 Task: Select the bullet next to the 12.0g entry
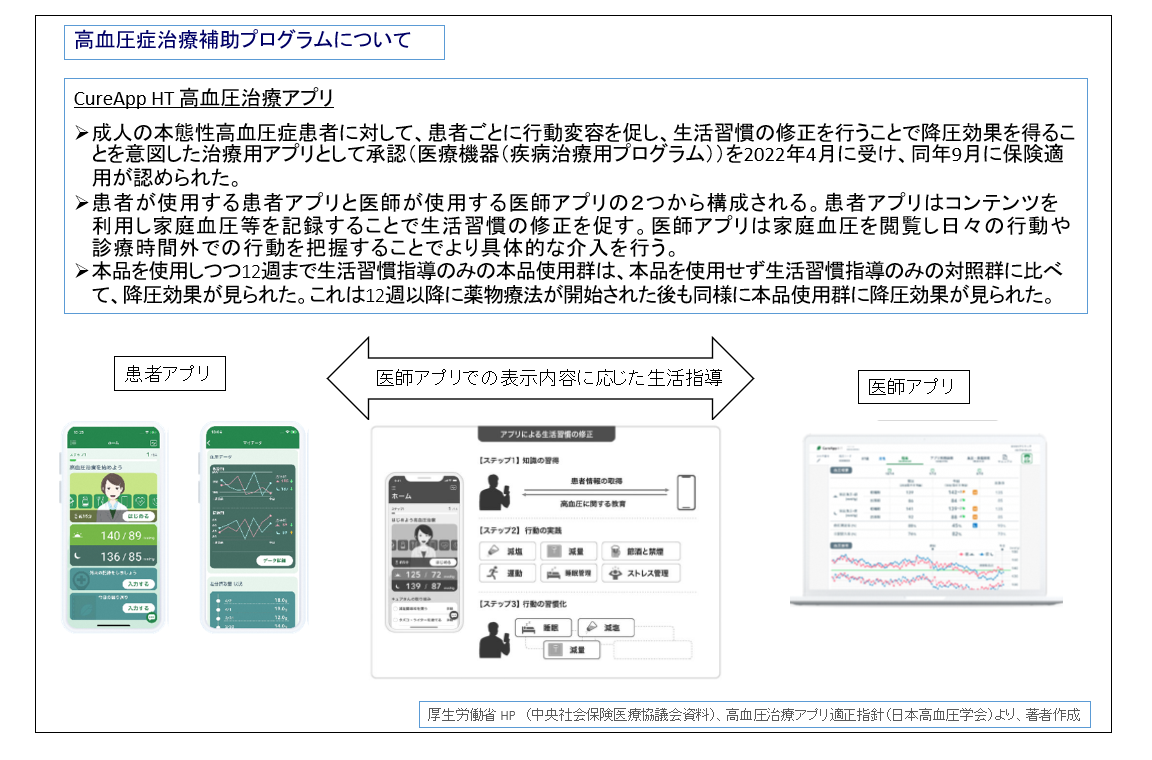[217, 619]
